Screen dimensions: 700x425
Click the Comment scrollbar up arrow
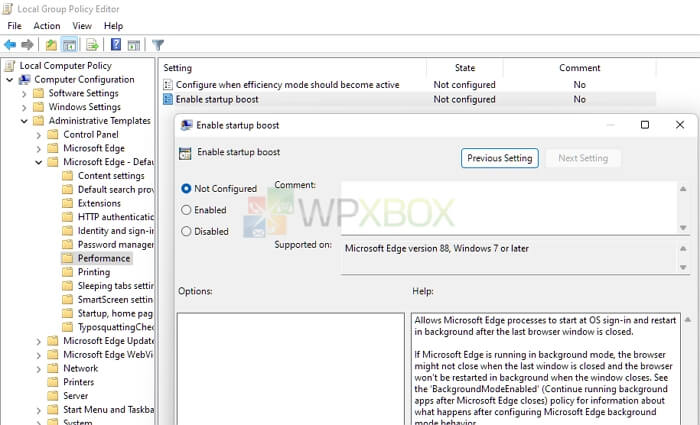pos(683,189)
